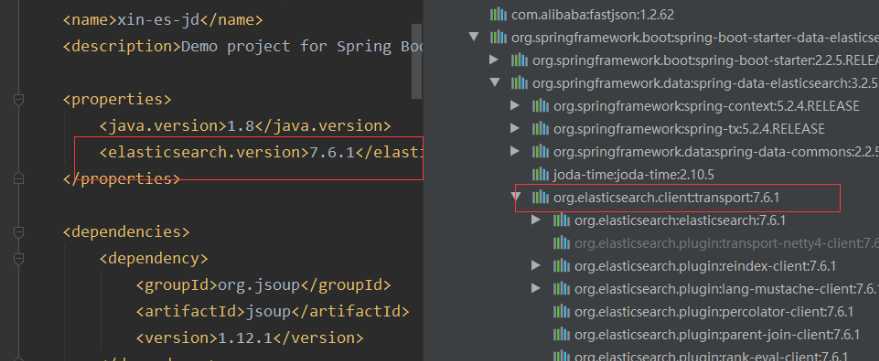Click the com.alibaba:fastjson:1.2.62 library icon
The height and width of the screenshot is (361, 879).
tap(498, 15)
